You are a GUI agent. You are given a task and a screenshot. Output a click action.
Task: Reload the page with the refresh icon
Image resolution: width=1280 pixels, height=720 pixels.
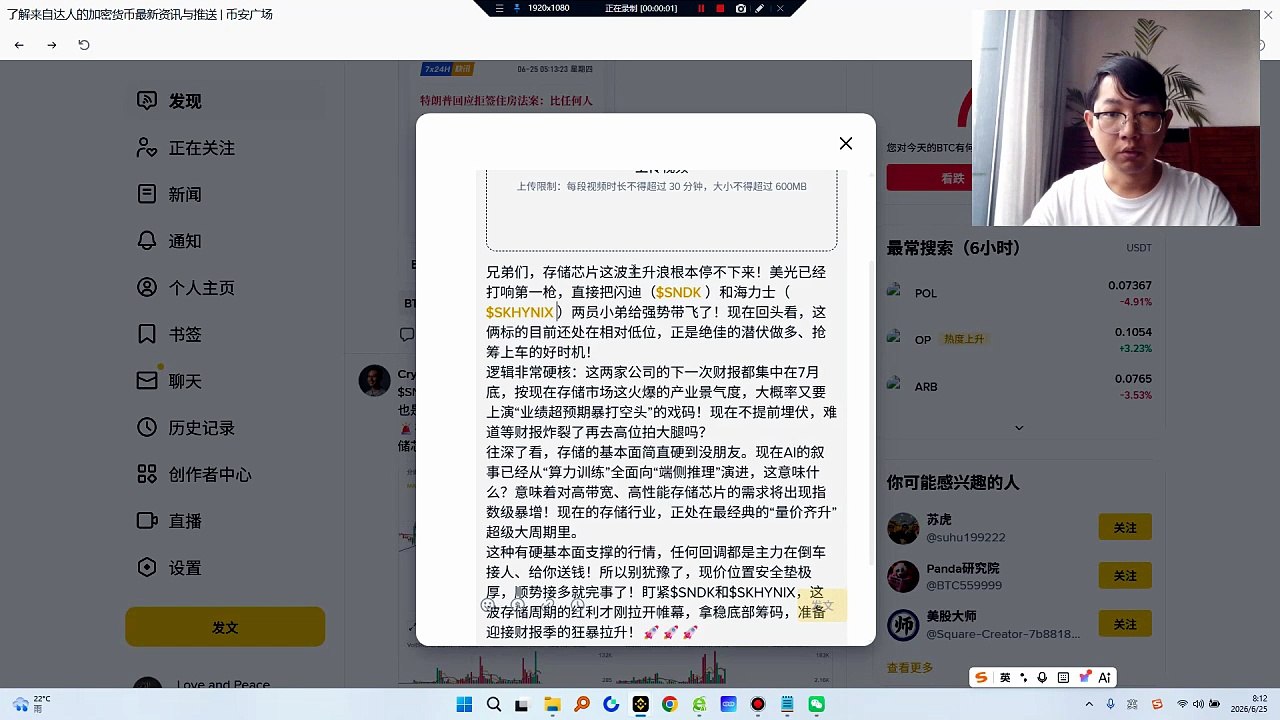[x=84, y=45]
